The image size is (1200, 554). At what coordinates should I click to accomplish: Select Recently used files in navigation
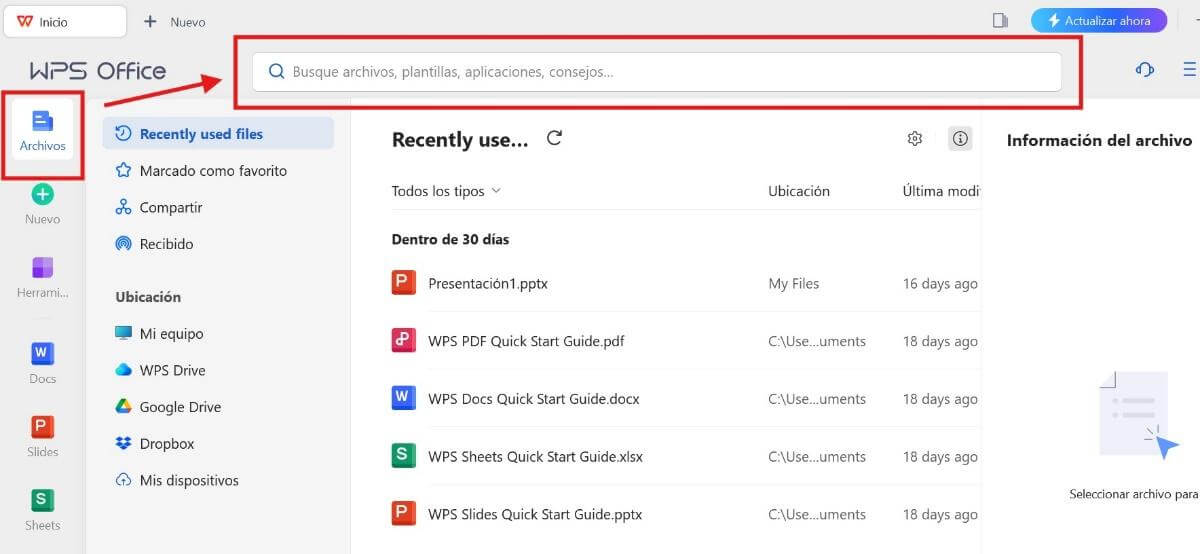[x=218, y=134]
